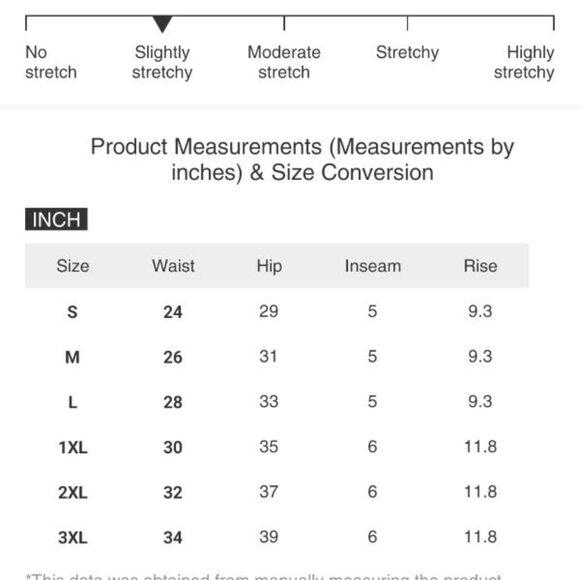Click the Rise column header

[480, 266]
